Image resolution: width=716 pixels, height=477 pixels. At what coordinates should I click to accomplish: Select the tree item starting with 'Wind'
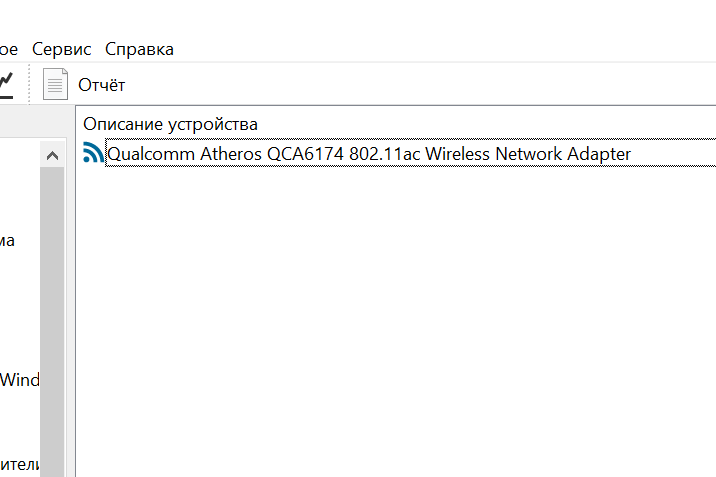(x=20, y=380)
